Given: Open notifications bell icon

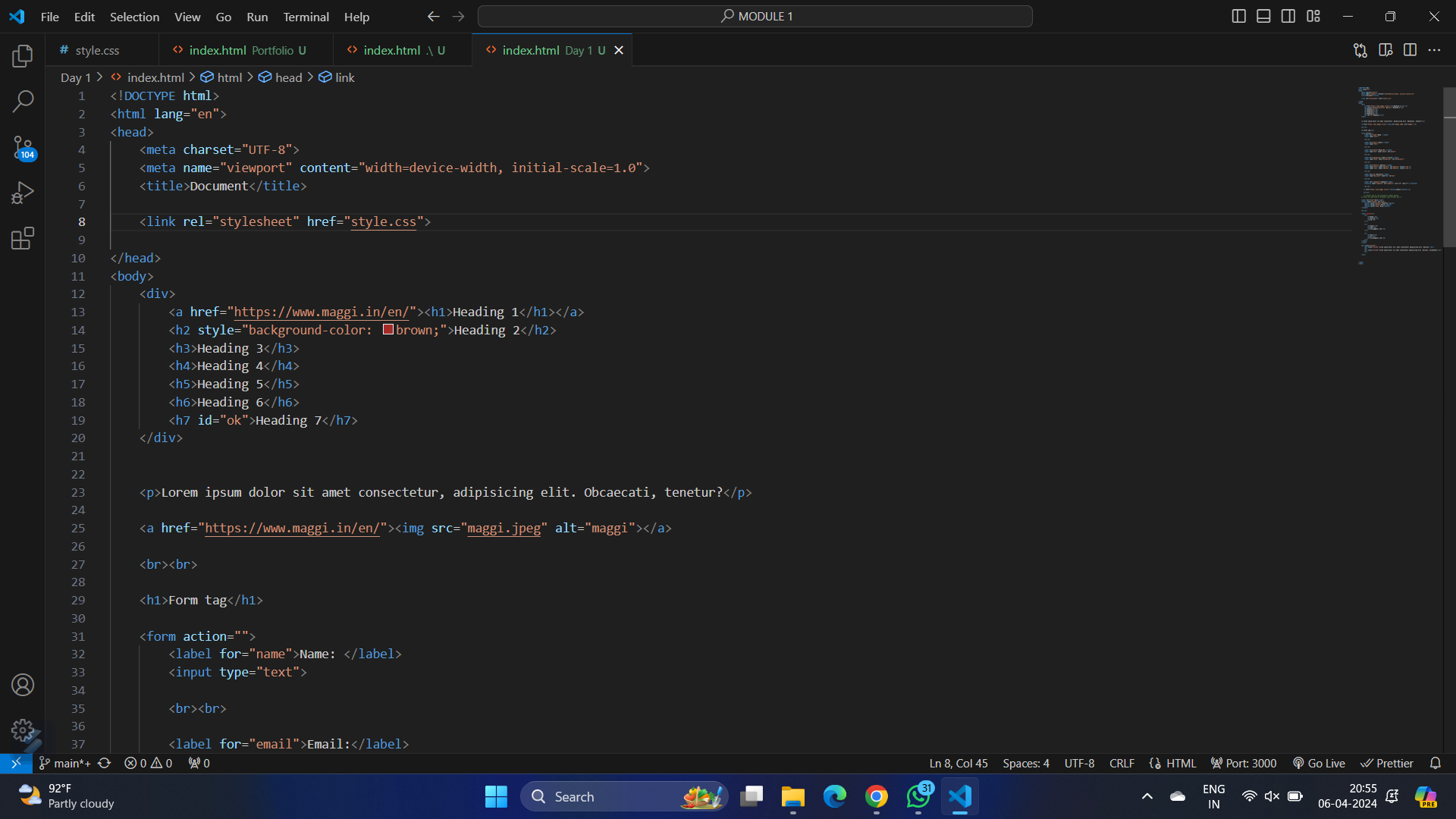Looking at the screenshot, I should pos(1436,763).
